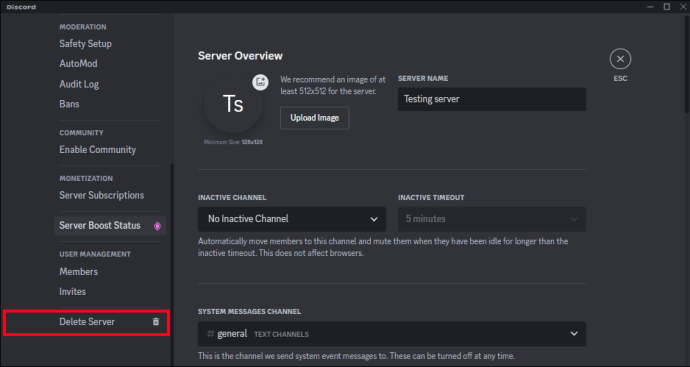Click the pink boost gem icon

[157, 226]
